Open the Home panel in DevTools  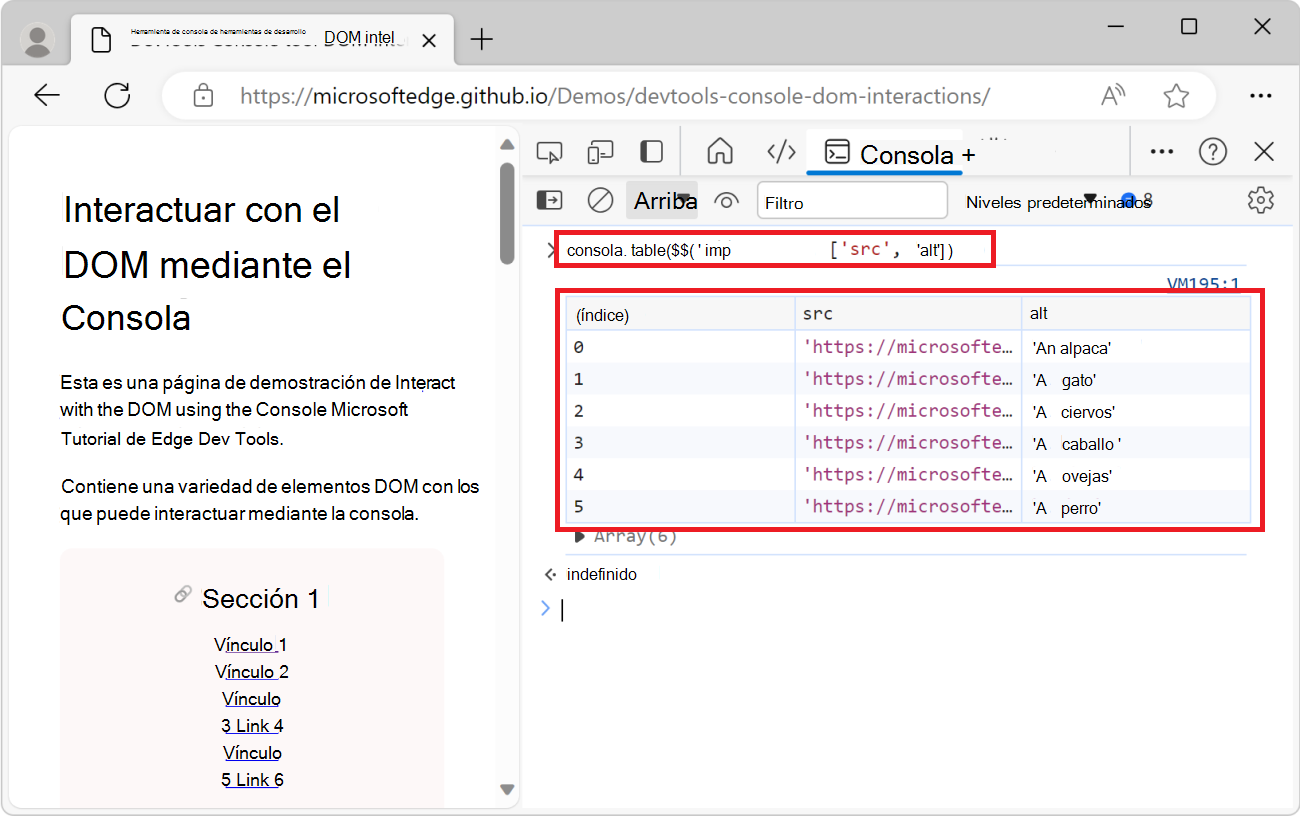[719, 151]
